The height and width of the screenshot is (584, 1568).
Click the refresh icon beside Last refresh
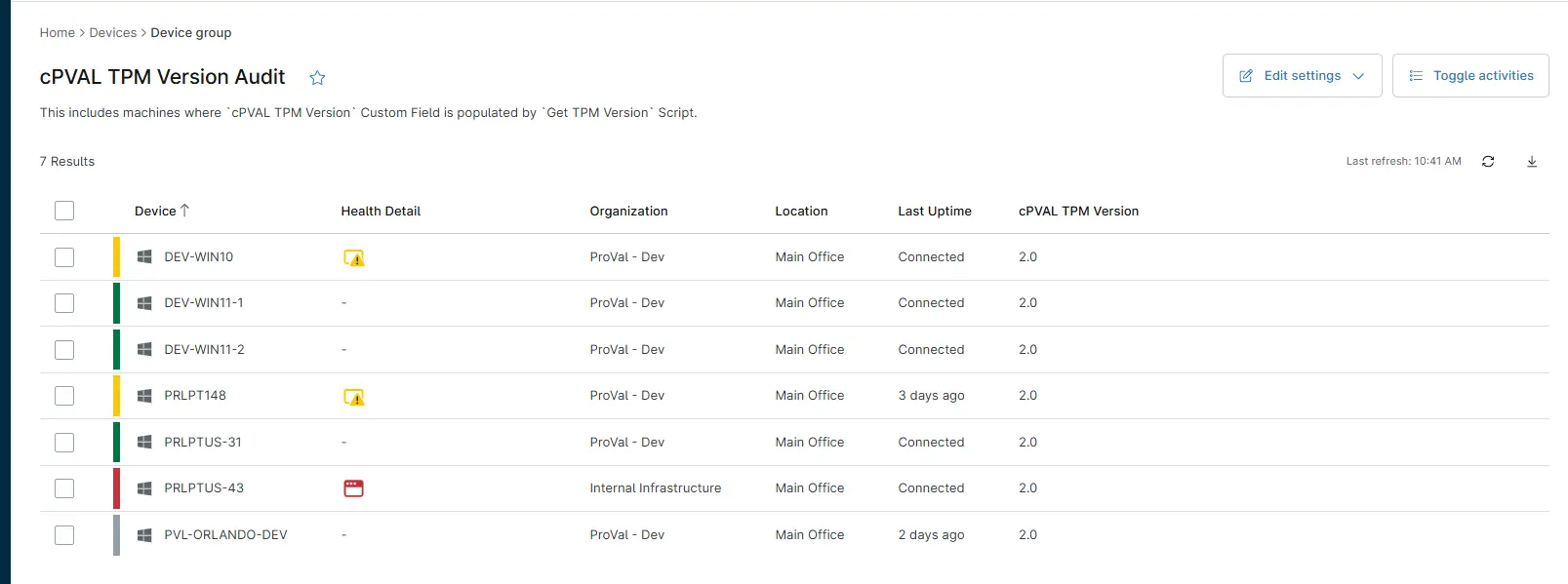(1488, 162)
